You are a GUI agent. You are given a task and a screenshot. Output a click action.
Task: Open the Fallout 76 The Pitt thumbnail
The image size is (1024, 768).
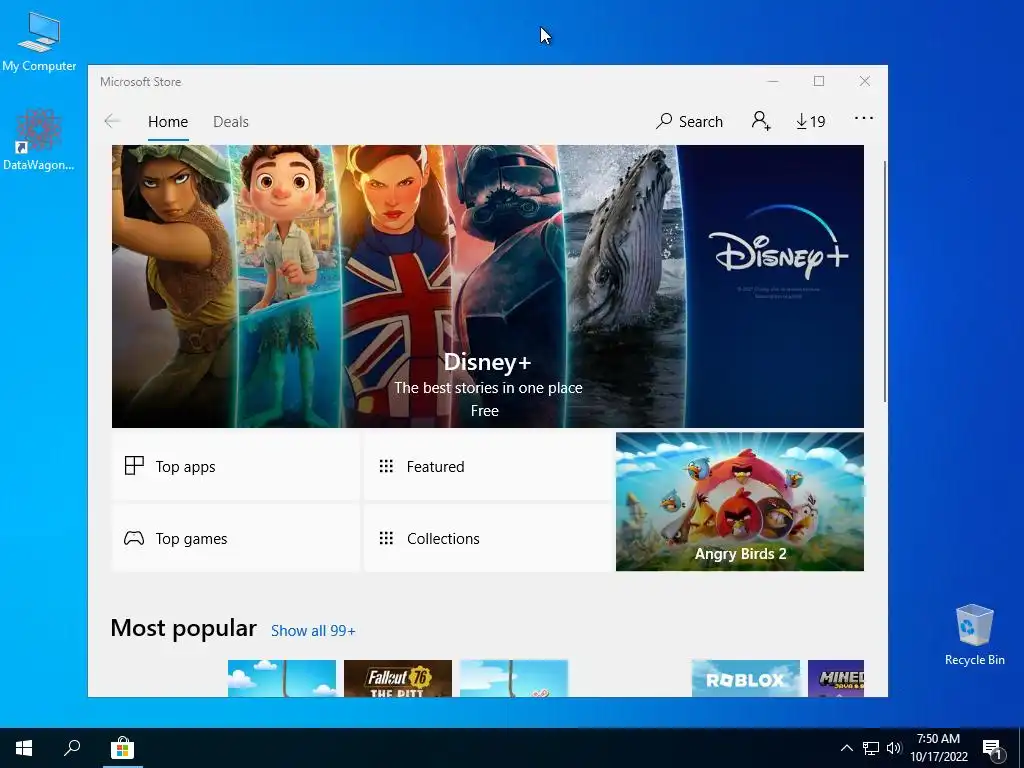click(x=398, y=678)
